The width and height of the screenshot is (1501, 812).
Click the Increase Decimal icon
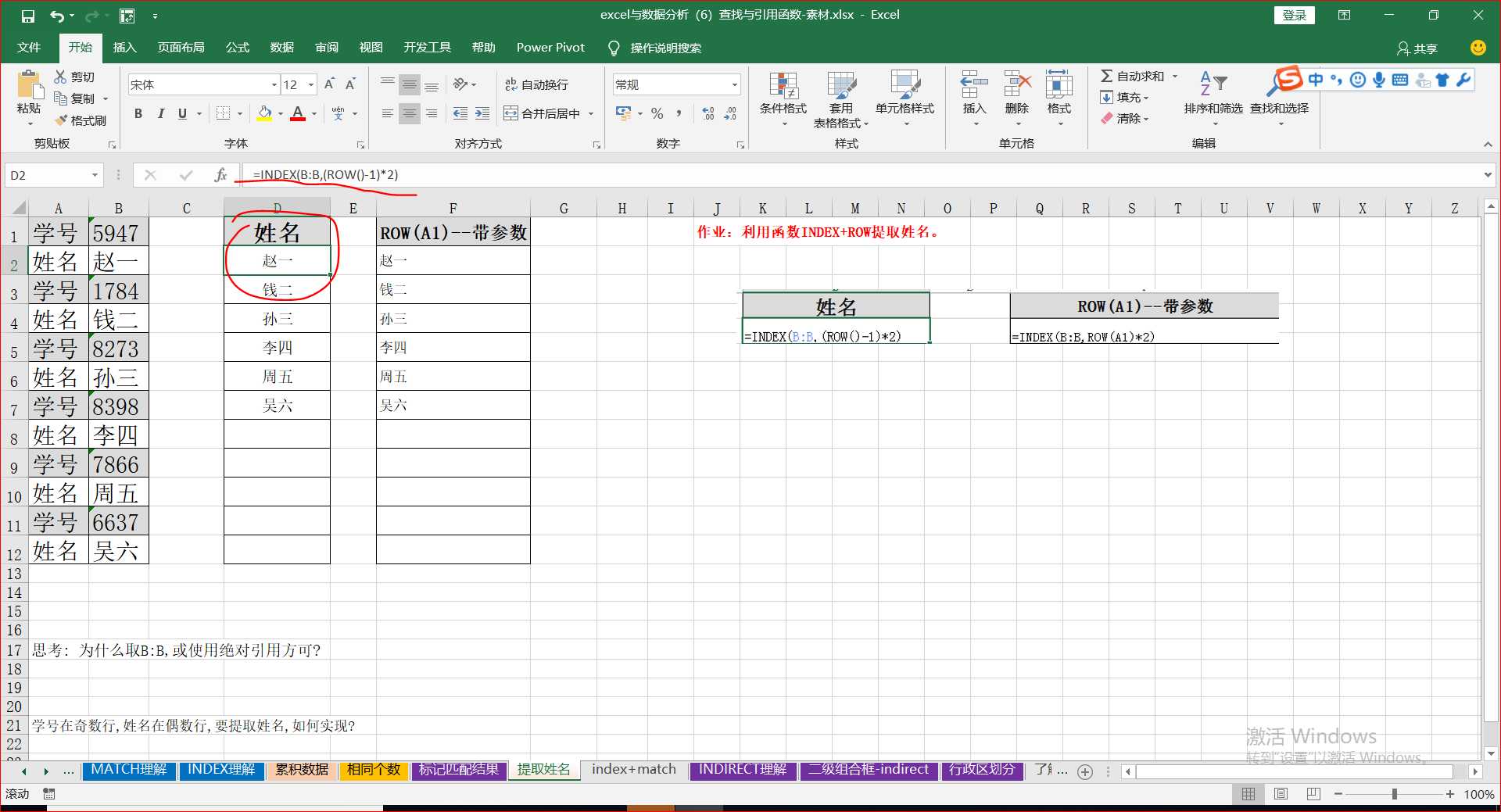(708, 113)
